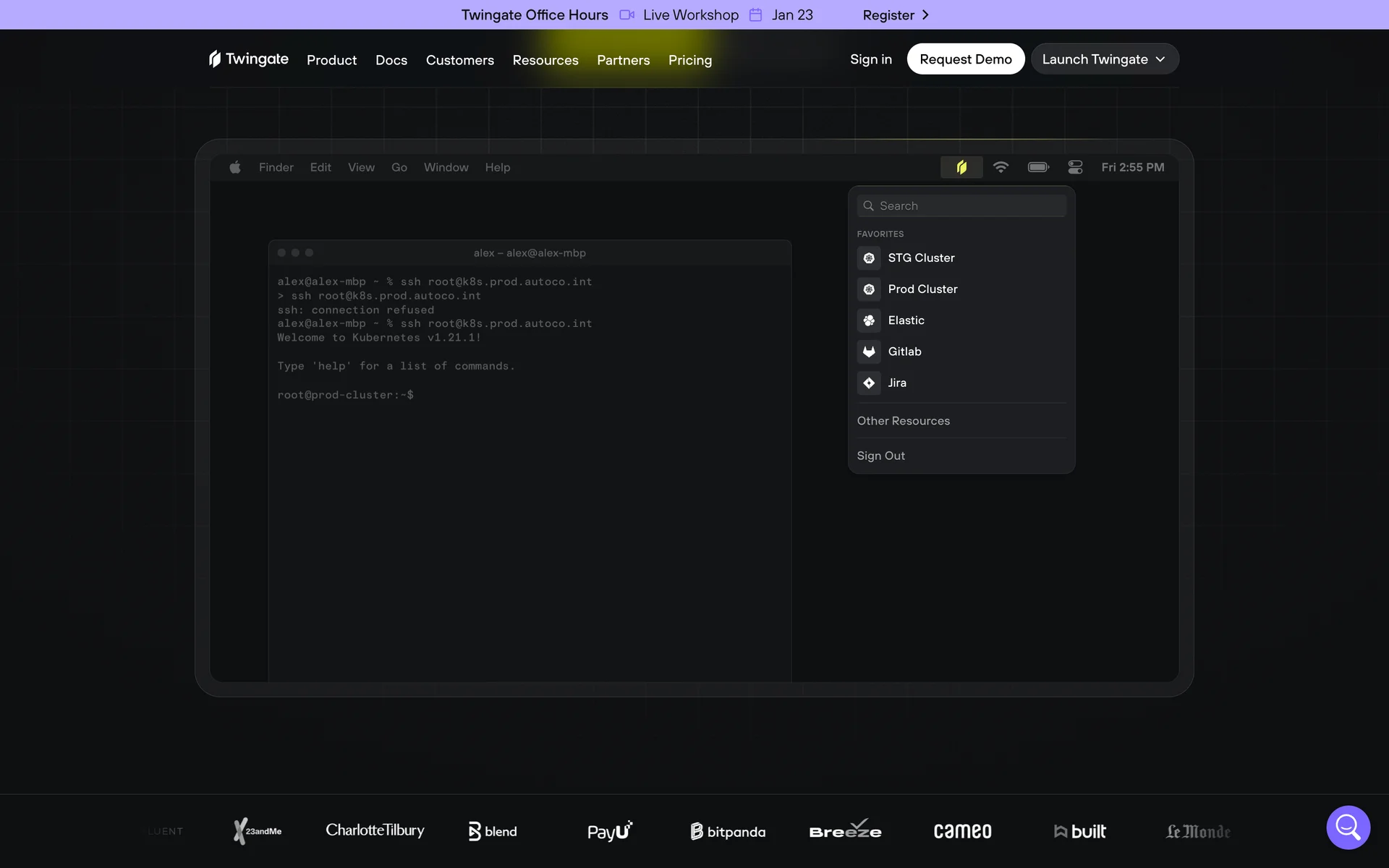Select the Elastic resource
The height and width of the screenshot is (868, 1389).
pos(906,320)
